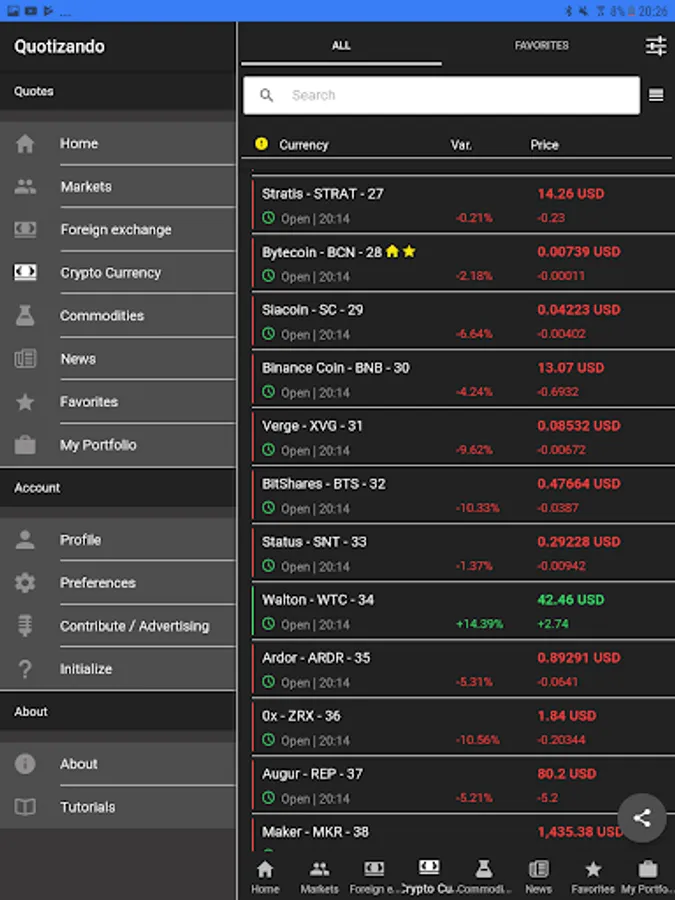Open Preferences in the Account section

click(x=97, y=583)
